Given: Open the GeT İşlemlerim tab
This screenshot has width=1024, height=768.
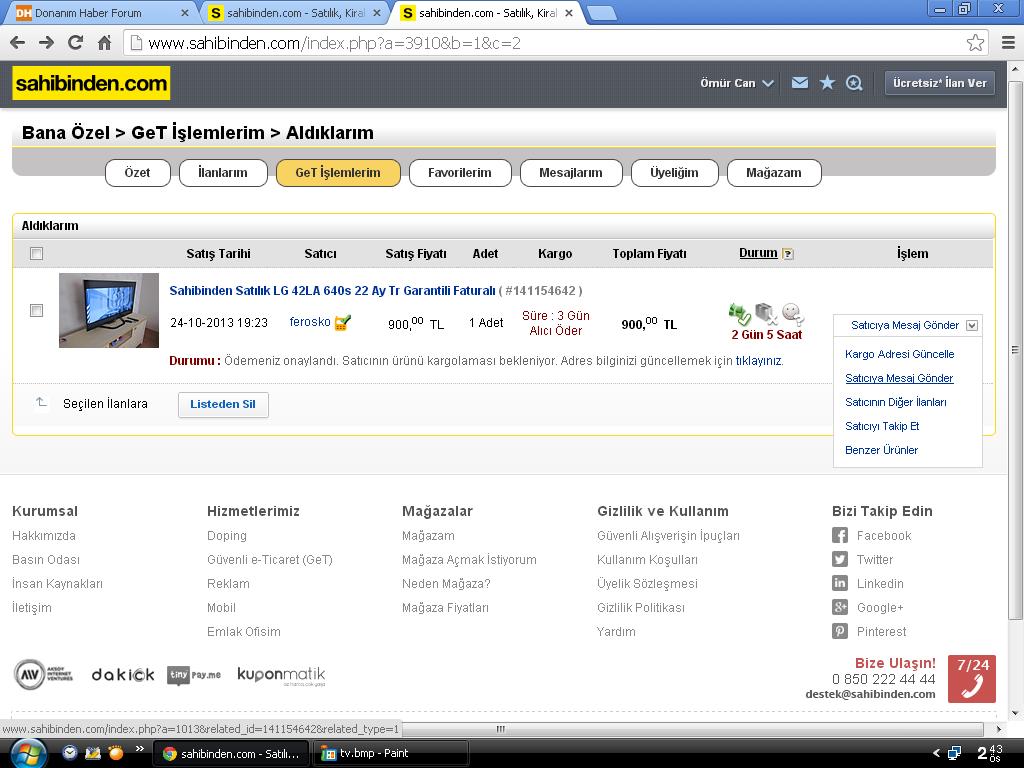Looking at the screenshot, I should (338, 172).
